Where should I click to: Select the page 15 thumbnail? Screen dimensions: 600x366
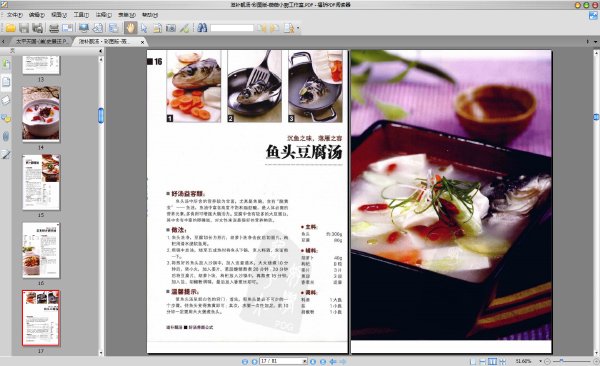(x=41, y=182)
